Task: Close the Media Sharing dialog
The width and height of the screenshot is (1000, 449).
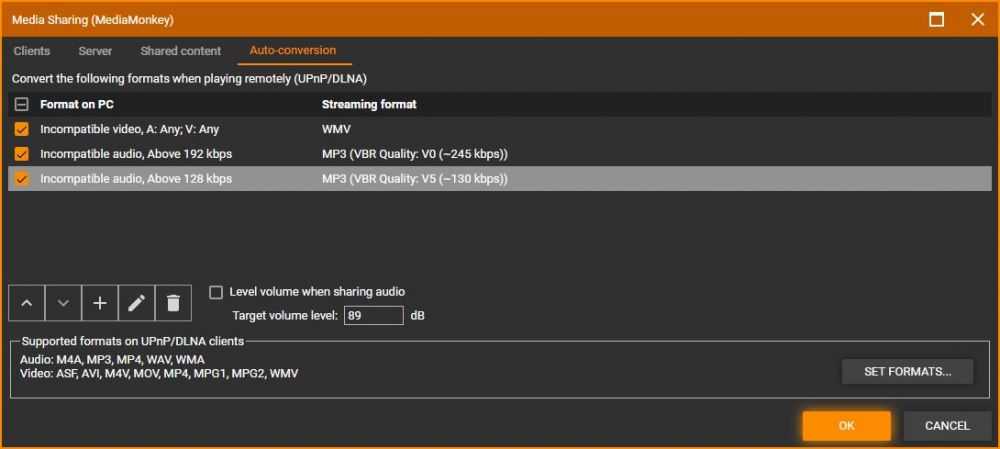Action: pos(977,19)
